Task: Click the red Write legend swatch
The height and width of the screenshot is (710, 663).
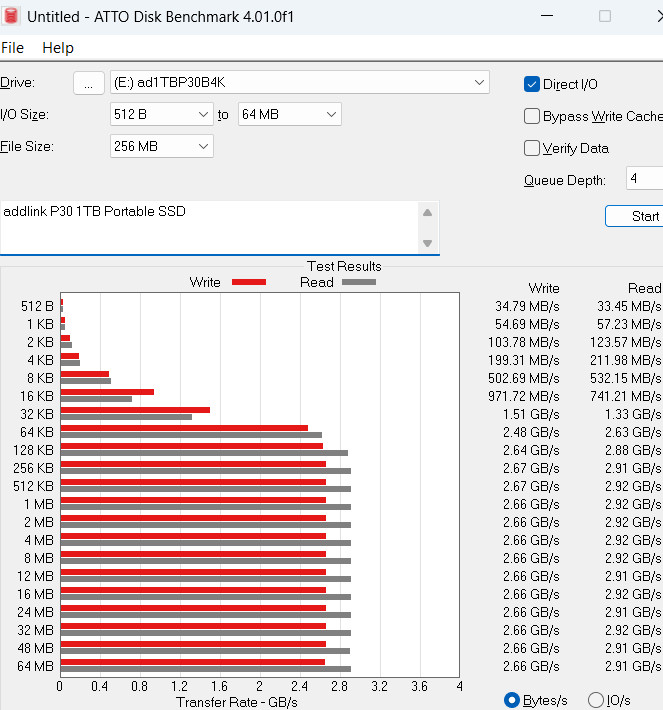Action: pyautogui.click(x=249, y=282)
